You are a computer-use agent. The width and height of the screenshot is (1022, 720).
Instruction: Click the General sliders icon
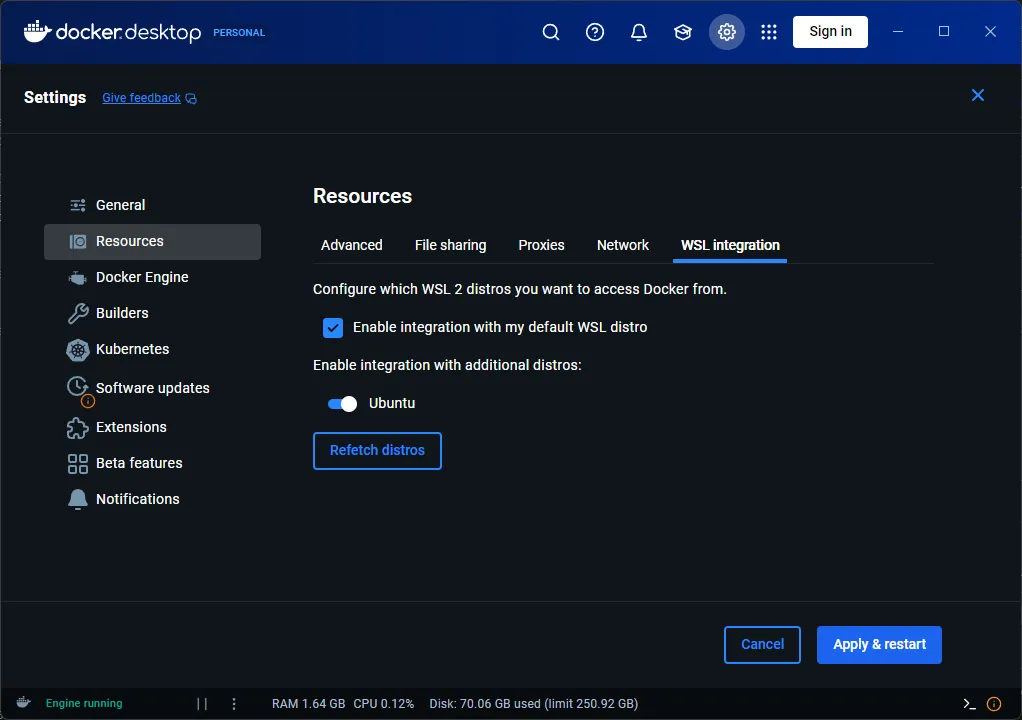tap(78, 205)
